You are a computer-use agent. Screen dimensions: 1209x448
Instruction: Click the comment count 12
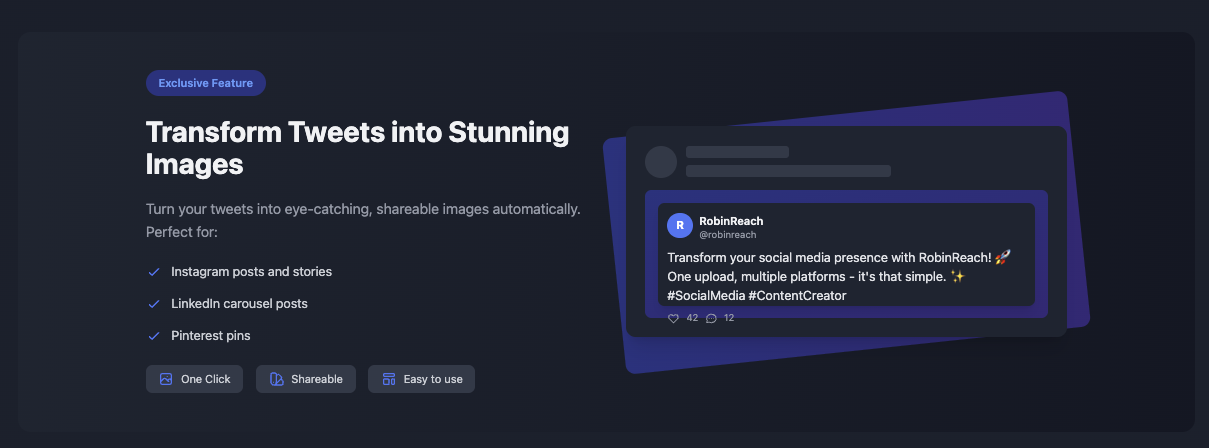[729, 318]
